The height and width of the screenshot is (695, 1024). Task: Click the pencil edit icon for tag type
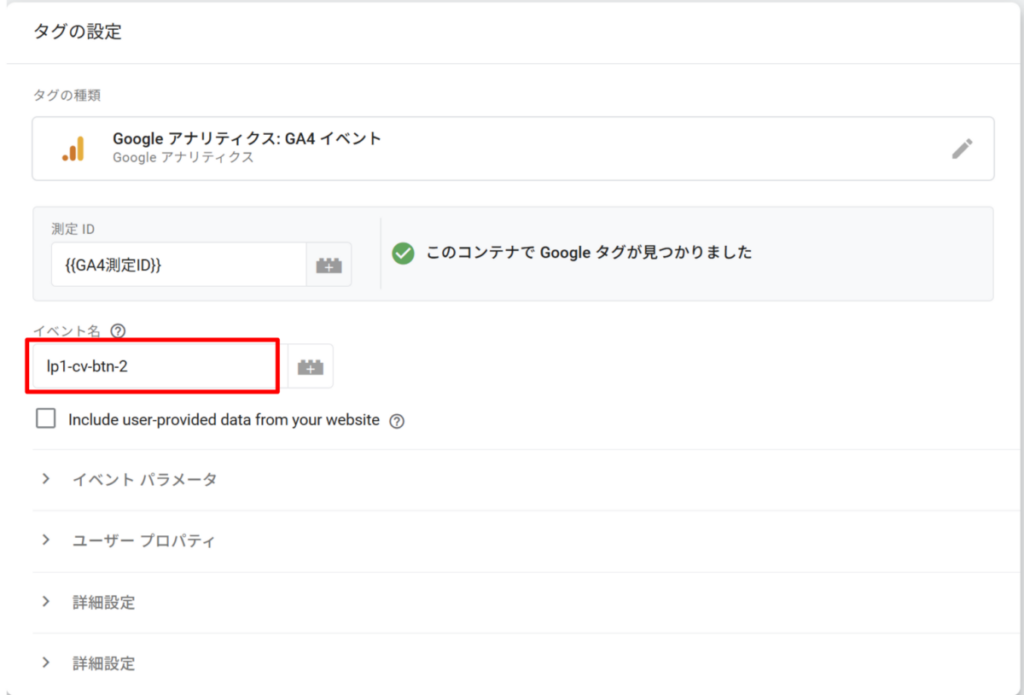[x=961, y=149]
